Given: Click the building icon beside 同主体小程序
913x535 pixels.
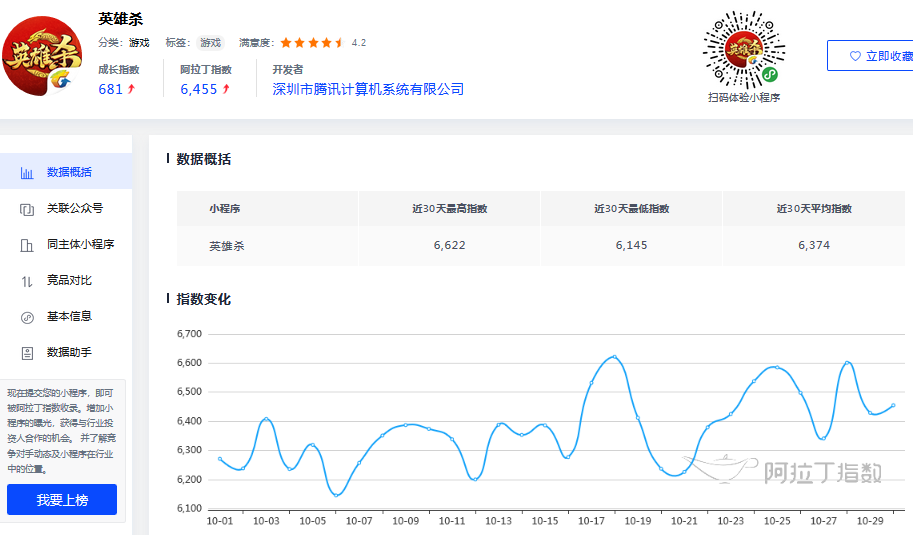Looking at the screenshot, I should coord(27,245).
